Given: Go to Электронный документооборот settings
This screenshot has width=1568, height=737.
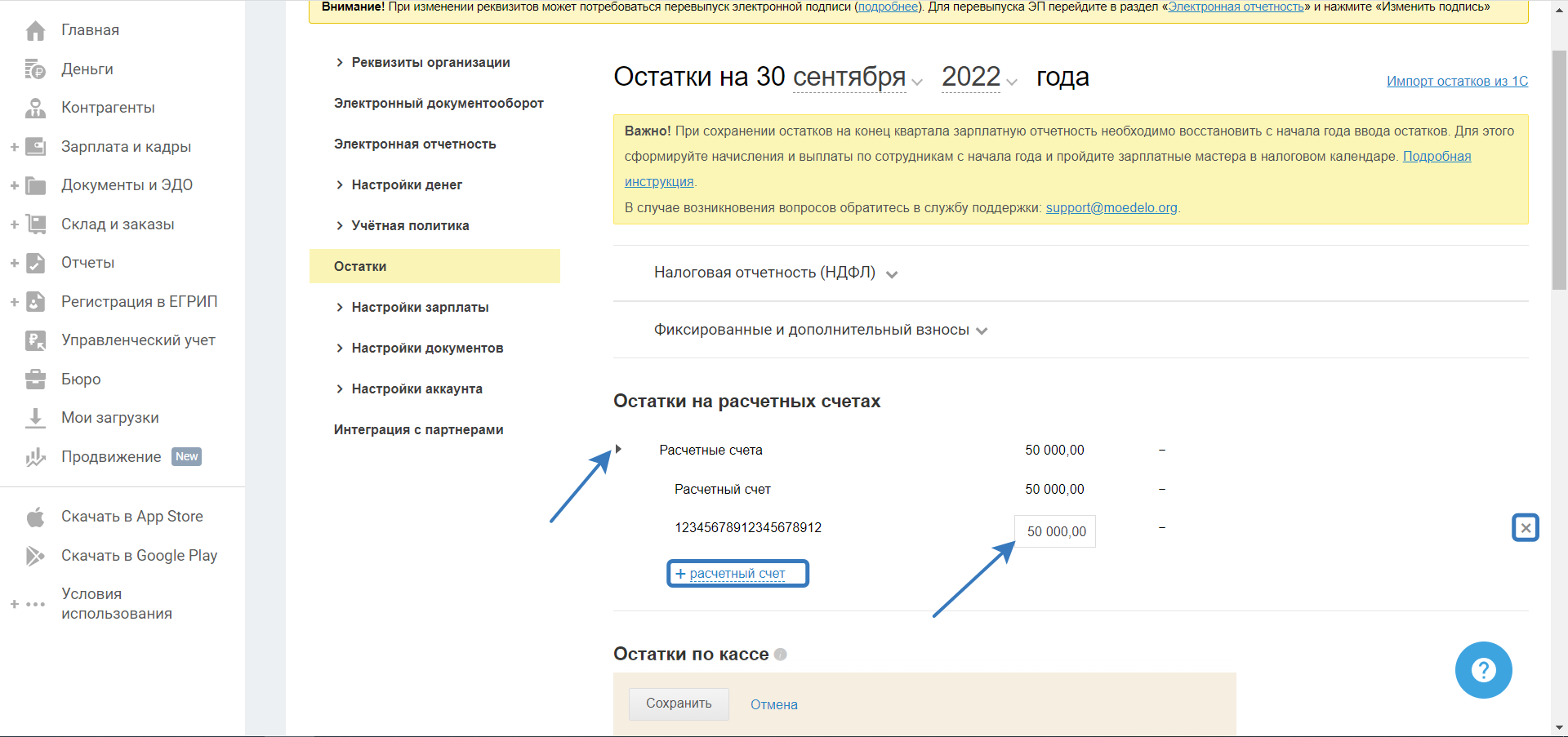Looking at the screenshot, I should [x=439, y=104].
